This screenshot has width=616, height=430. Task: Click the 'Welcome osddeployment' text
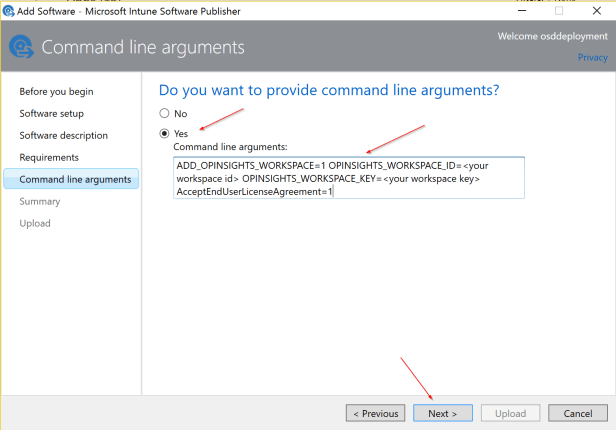(552, 36)
